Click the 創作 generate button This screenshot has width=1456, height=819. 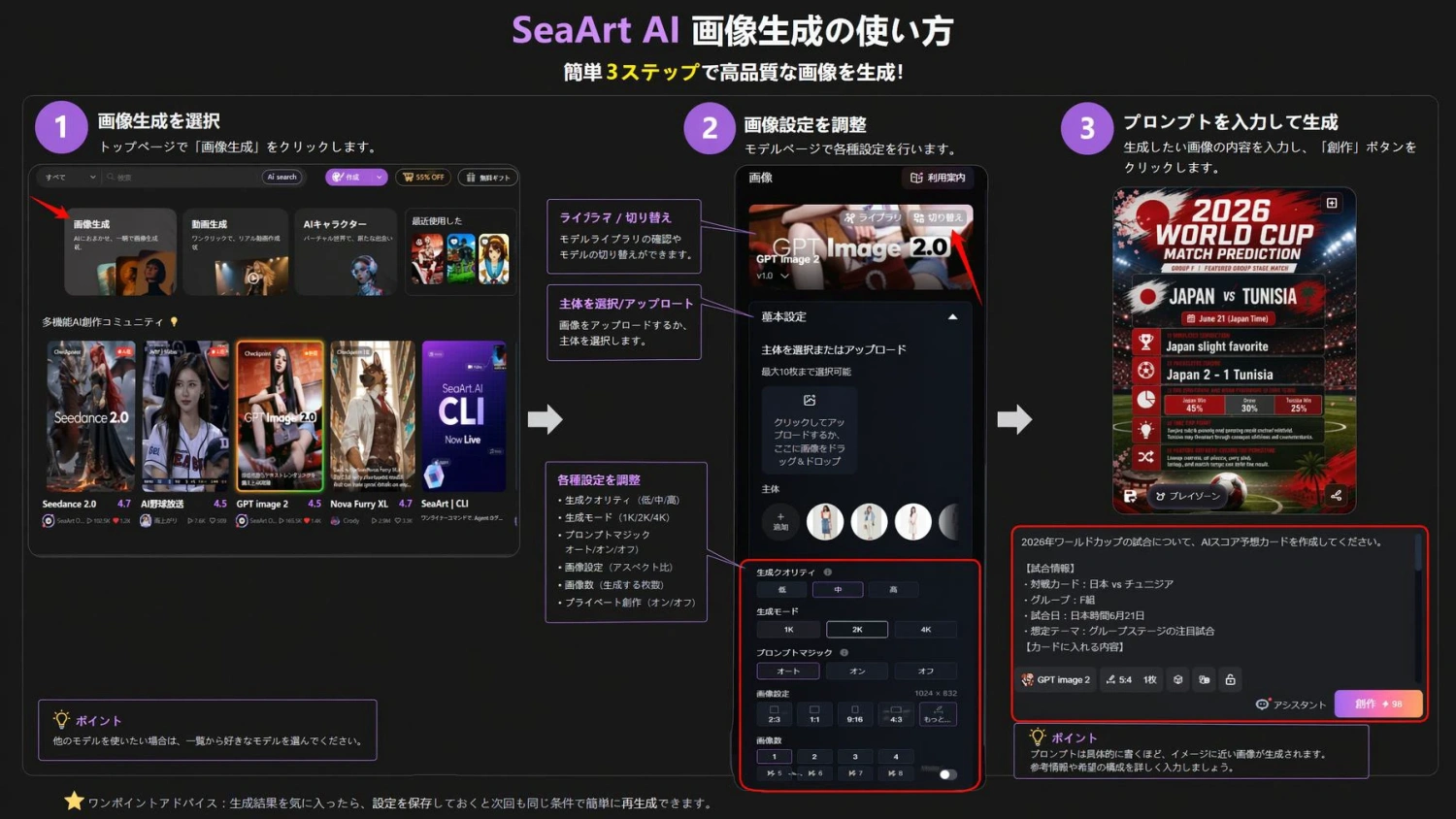pyautogui.click(x=1378, y=704)
